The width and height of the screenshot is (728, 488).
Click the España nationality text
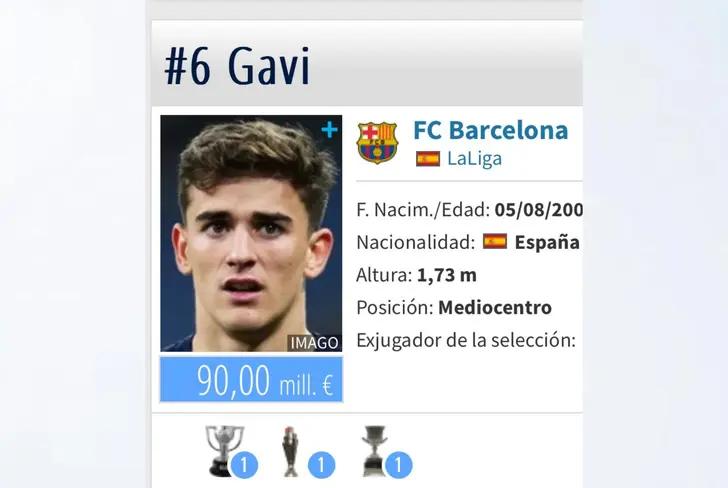tap(547, 242)
